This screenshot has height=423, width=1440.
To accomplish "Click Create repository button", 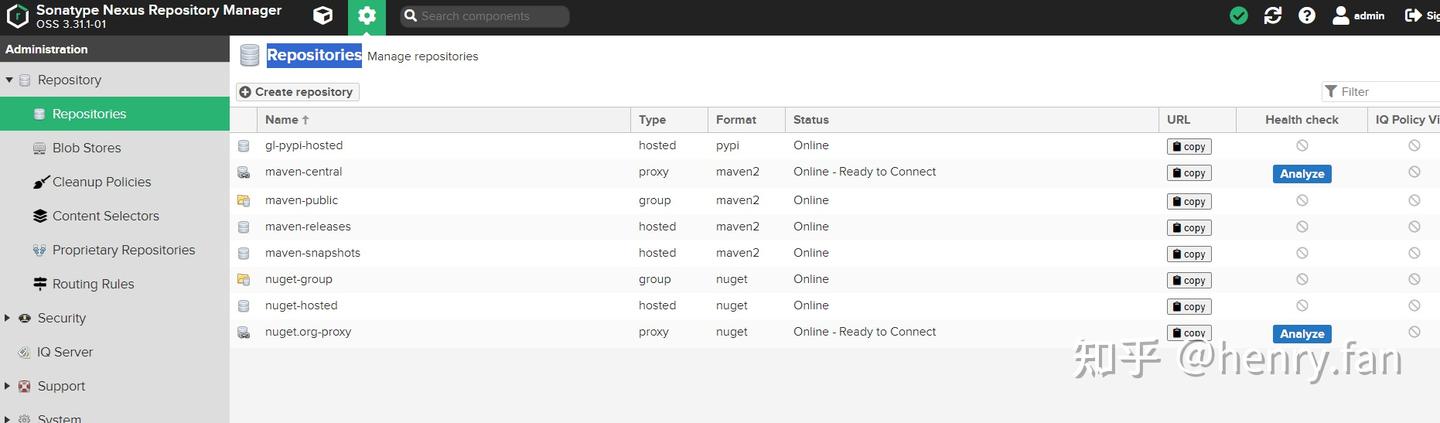I will pyautogui.click(x=297, y=92).
